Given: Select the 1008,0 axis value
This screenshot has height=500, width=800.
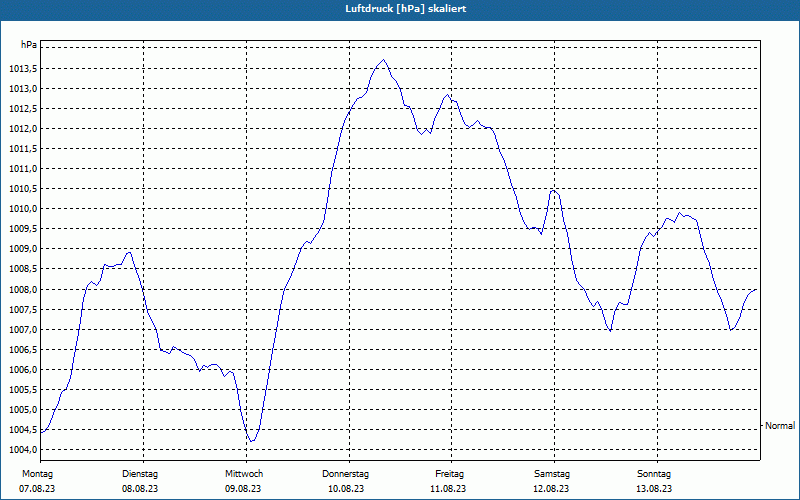Looking at the screenshot, I should 23,290.
